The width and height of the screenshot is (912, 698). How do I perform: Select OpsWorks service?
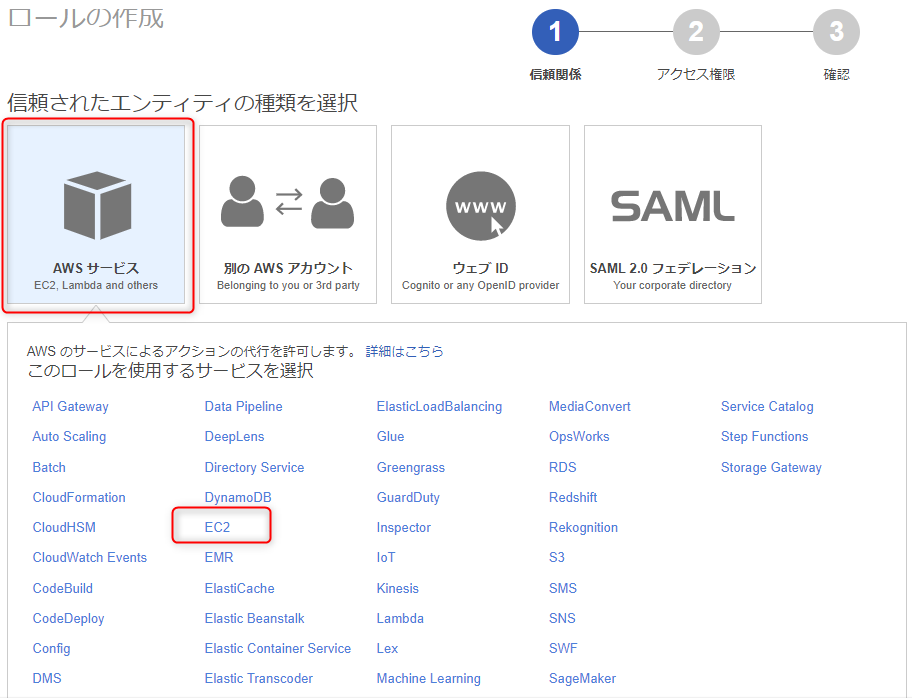tap(579, 437)
